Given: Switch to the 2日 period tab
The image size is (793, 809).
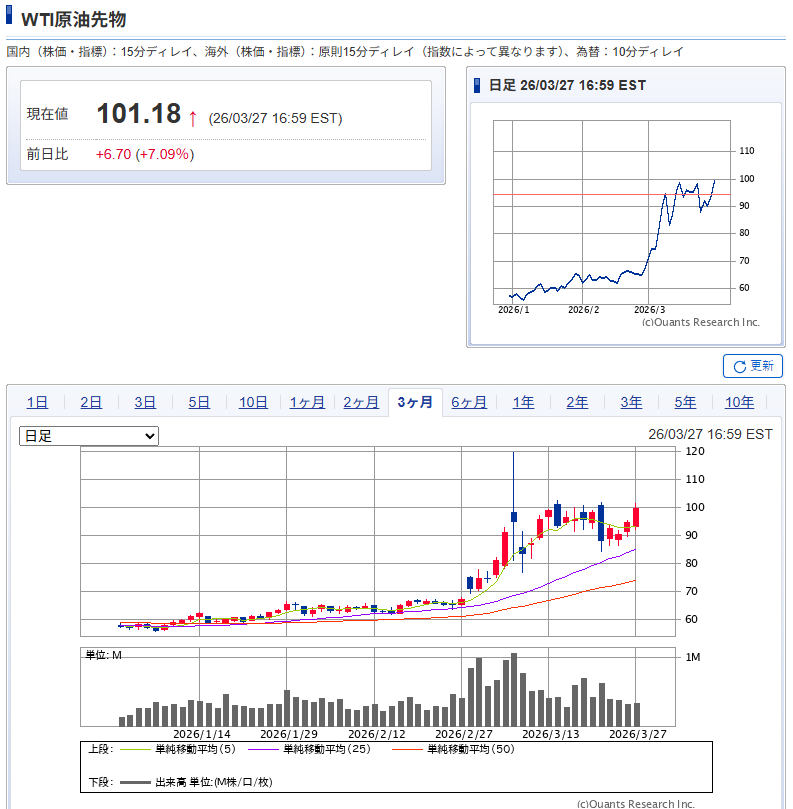Looking at the screenshot, I should 91,402.
